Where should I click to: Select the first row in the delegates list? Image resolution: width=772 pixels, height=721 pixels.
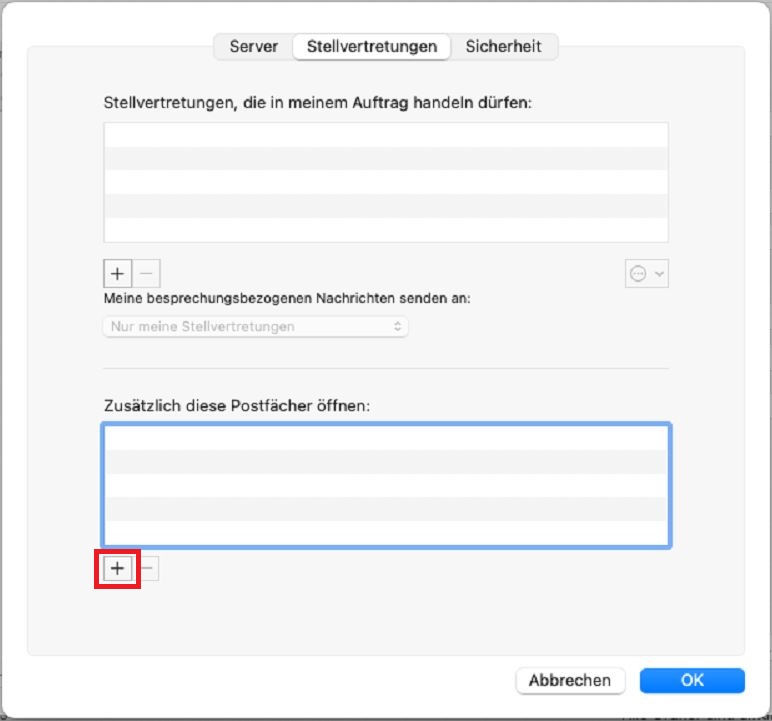pos(386,135)
